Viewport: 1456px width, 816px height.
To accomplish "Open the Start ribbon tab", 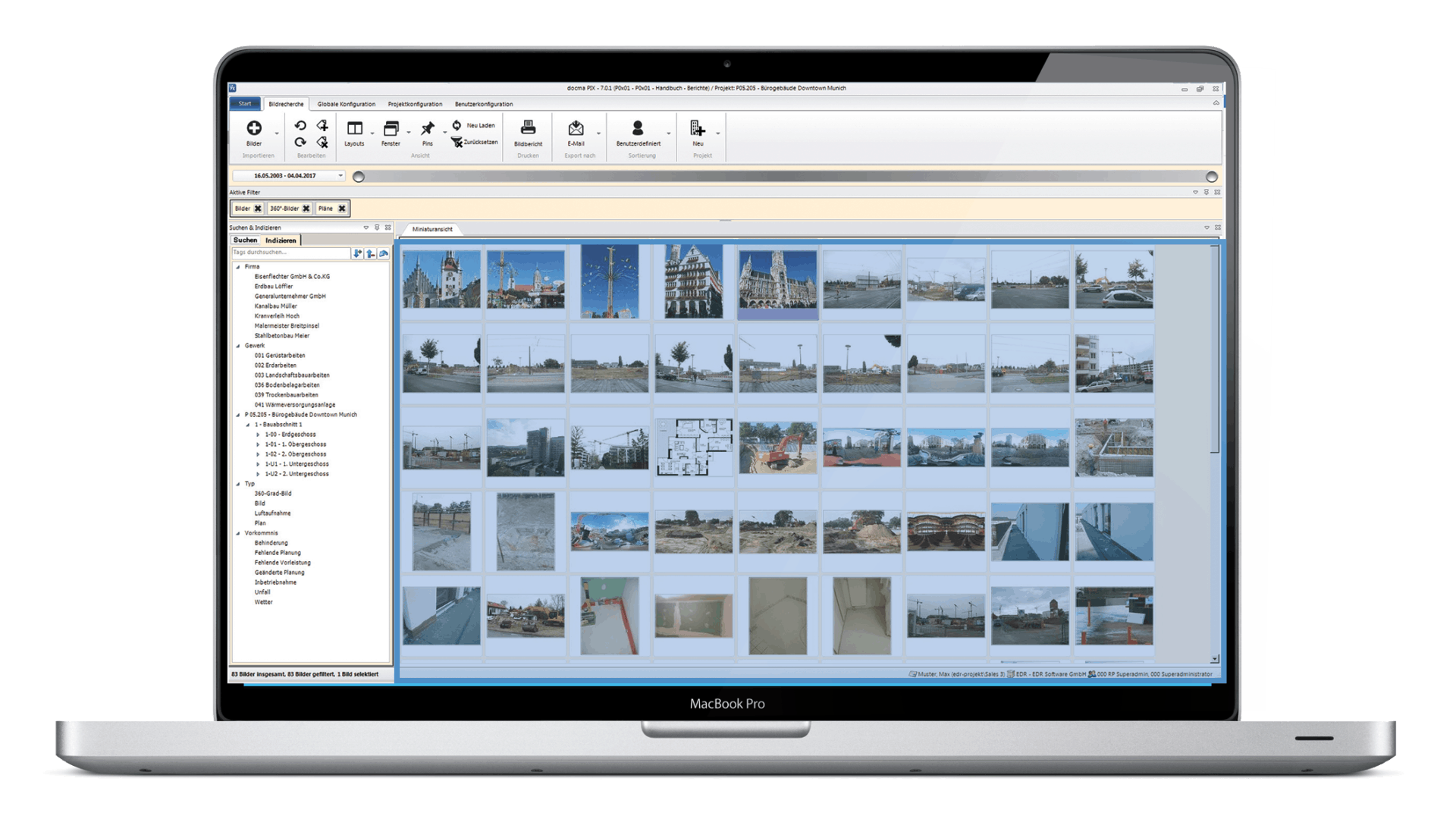I will point(245,104).
